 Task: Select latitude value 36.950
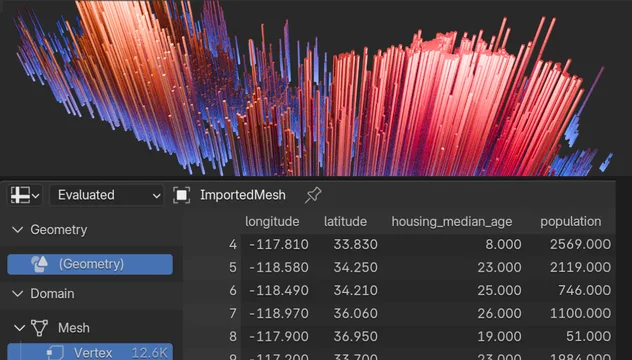click(356, 336)
